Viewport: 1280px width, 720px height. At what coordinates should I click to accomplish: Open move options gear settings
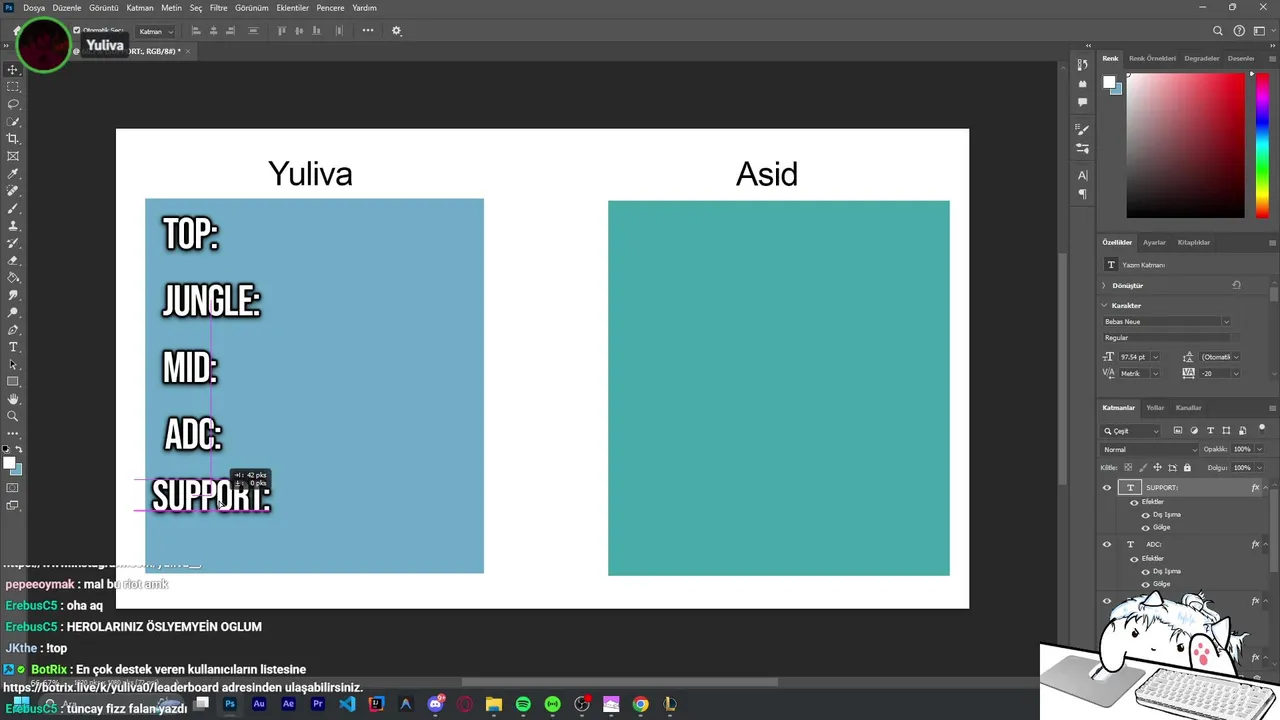(396, 31)
